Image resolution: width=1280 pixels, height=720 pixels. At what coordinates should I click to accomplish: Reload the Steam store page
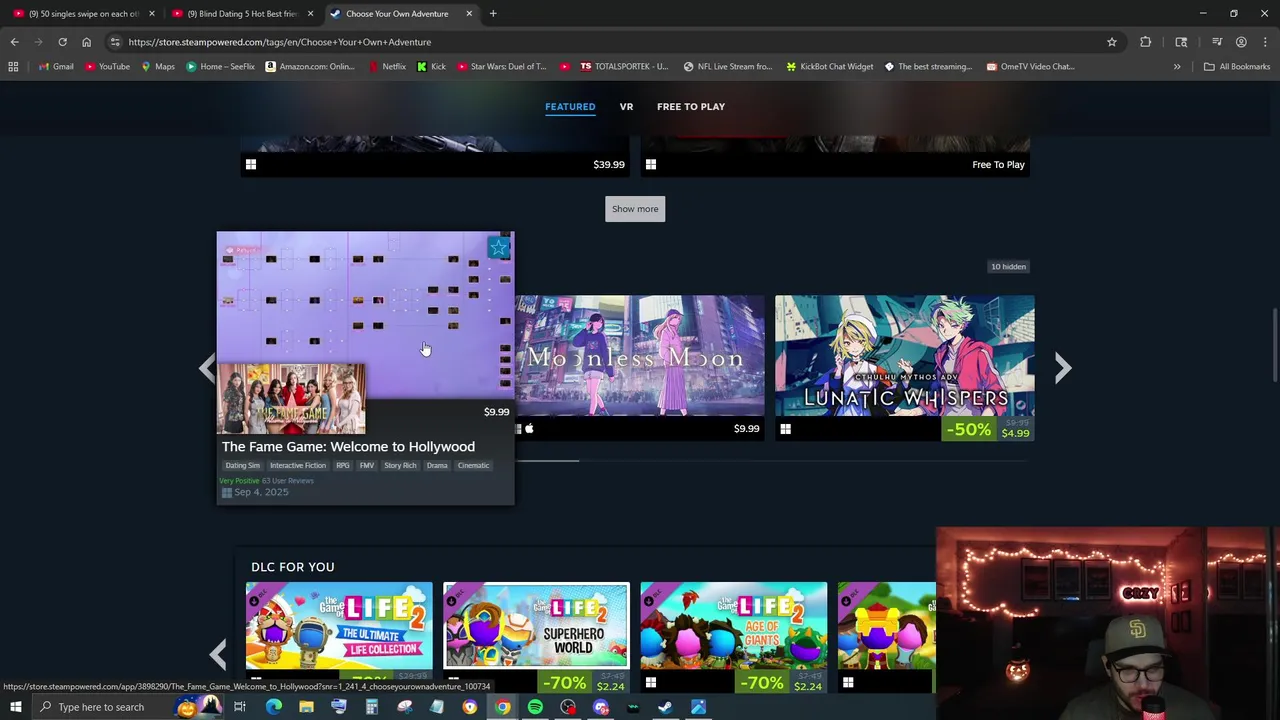click(62, 42)
